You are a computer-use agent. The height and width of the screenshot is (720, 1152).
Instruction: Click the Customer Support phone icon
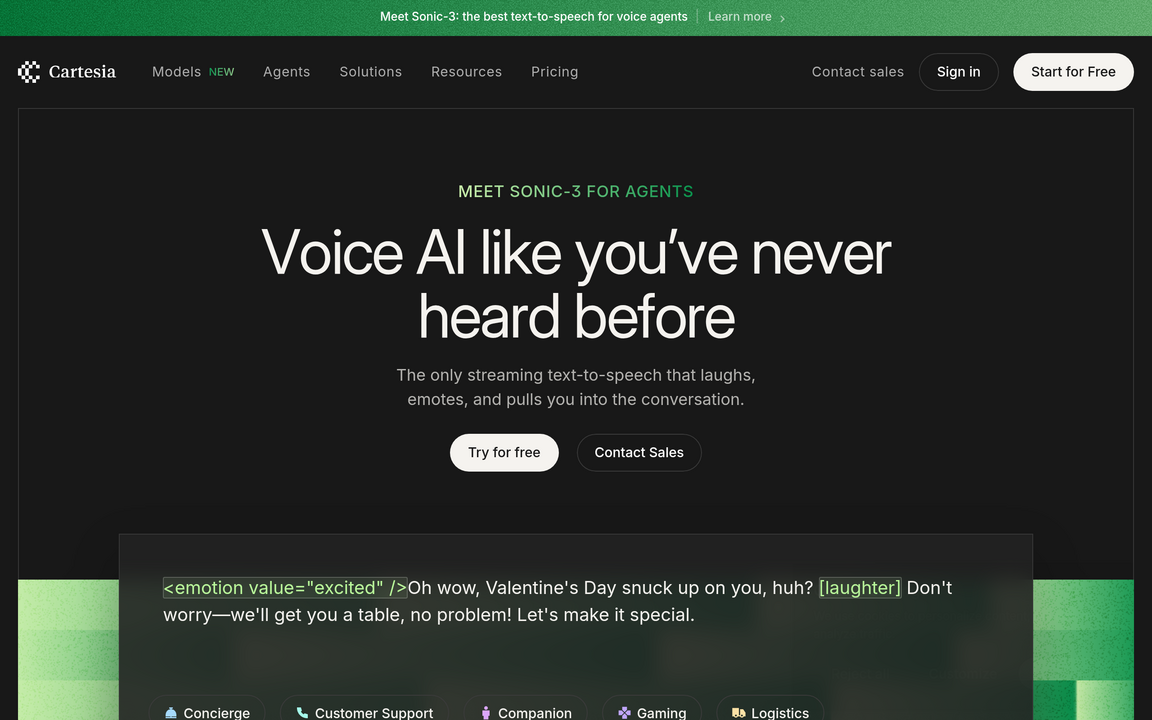302,713
